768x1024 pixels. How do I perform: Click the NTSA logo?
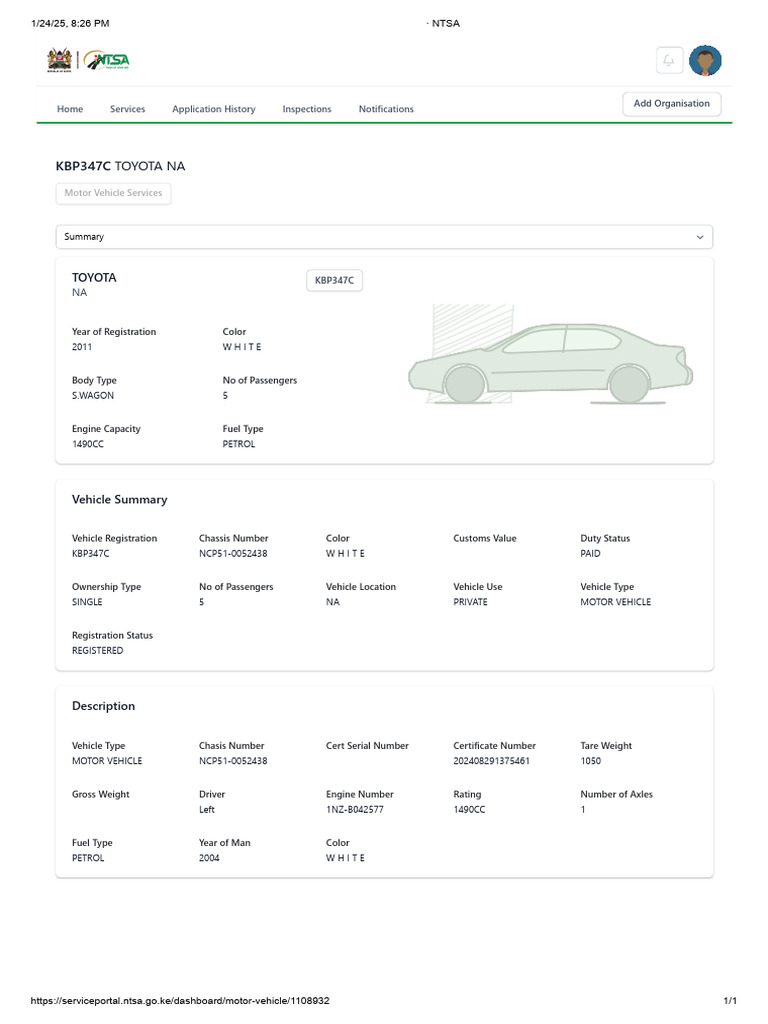click(x=107, y=61)
